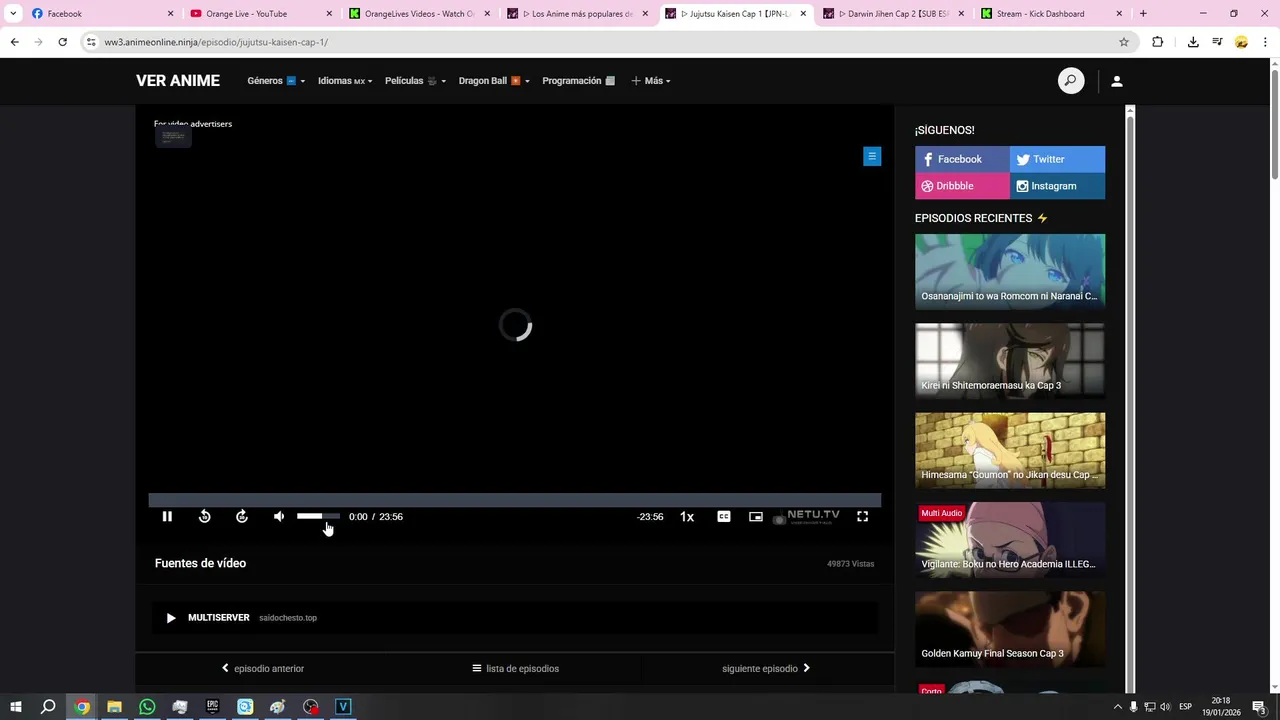Bookmark this page with star icon
1280x720 pixels.
click(x=1124, y=42)
